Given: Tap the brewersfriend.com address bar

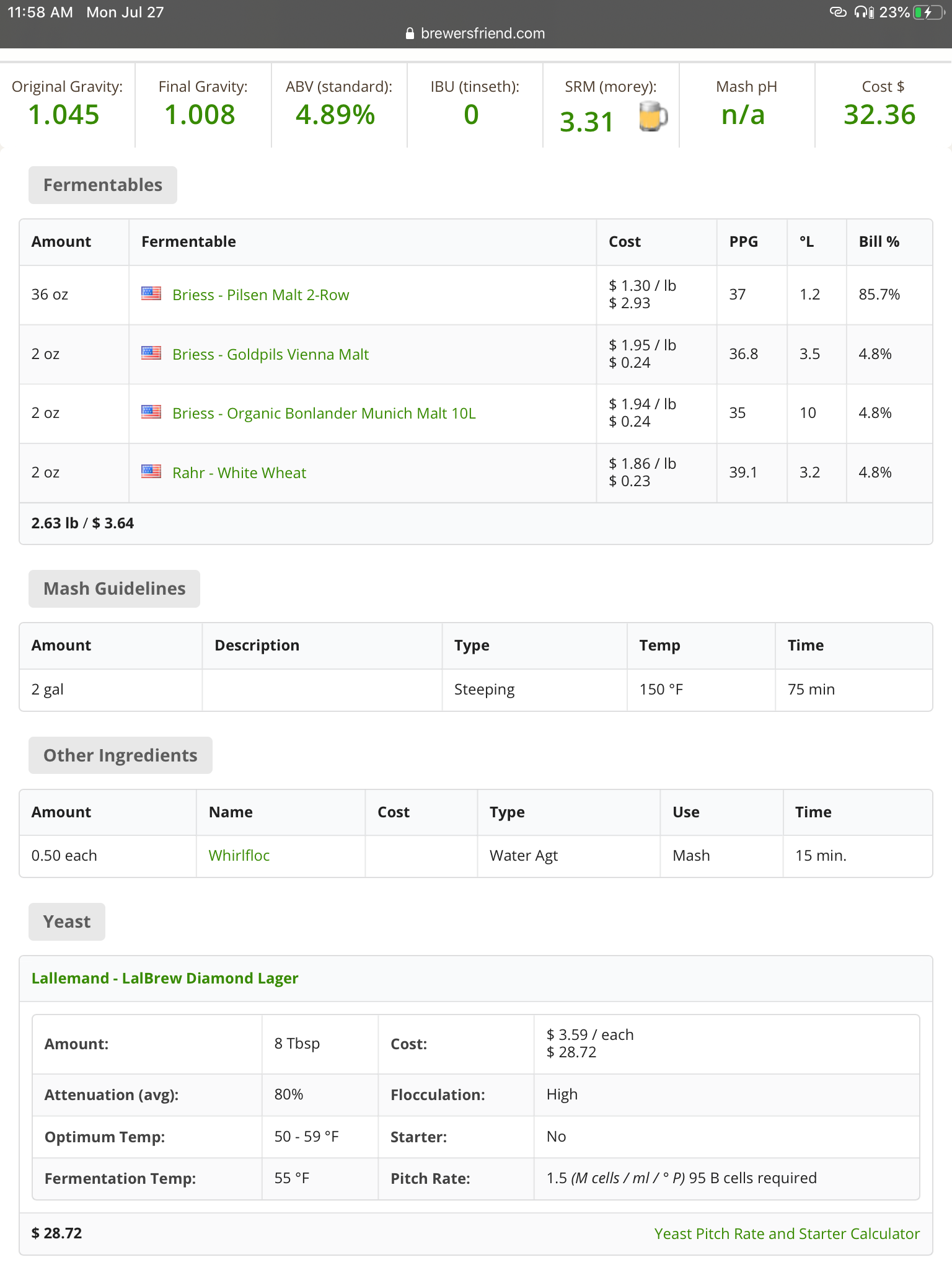Looking at the screenshot, I should (x=476, y=33).
